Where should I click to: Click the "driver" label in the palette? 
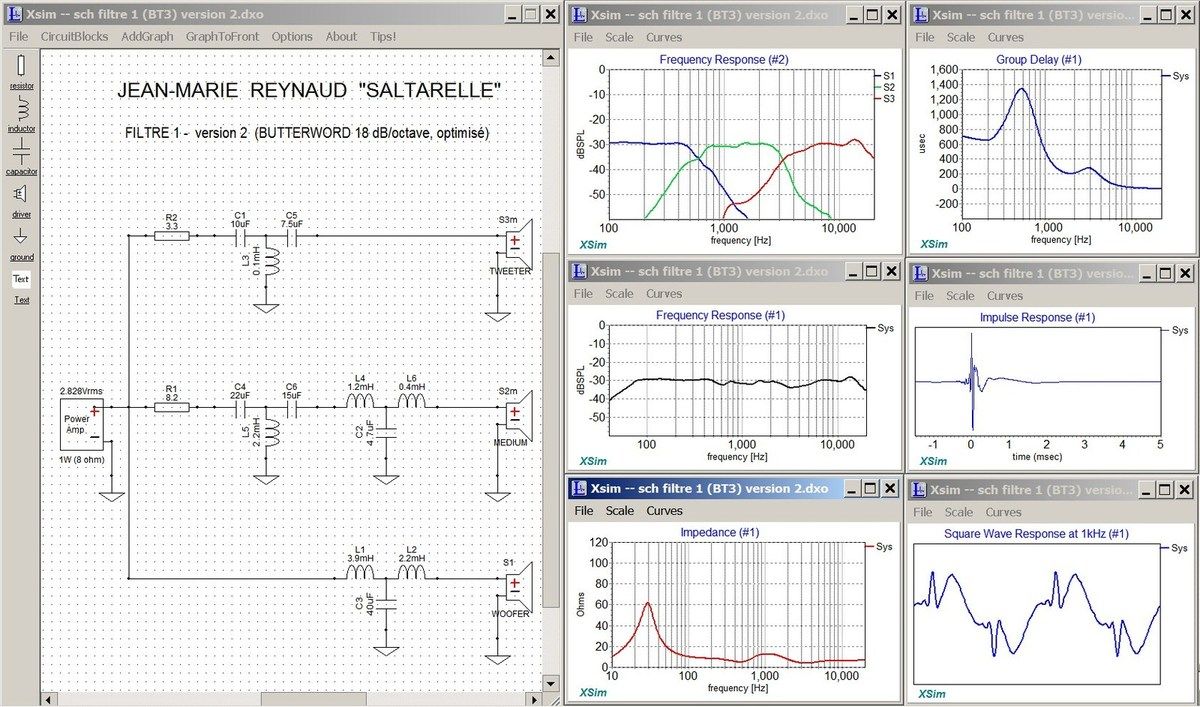point(21,214)
